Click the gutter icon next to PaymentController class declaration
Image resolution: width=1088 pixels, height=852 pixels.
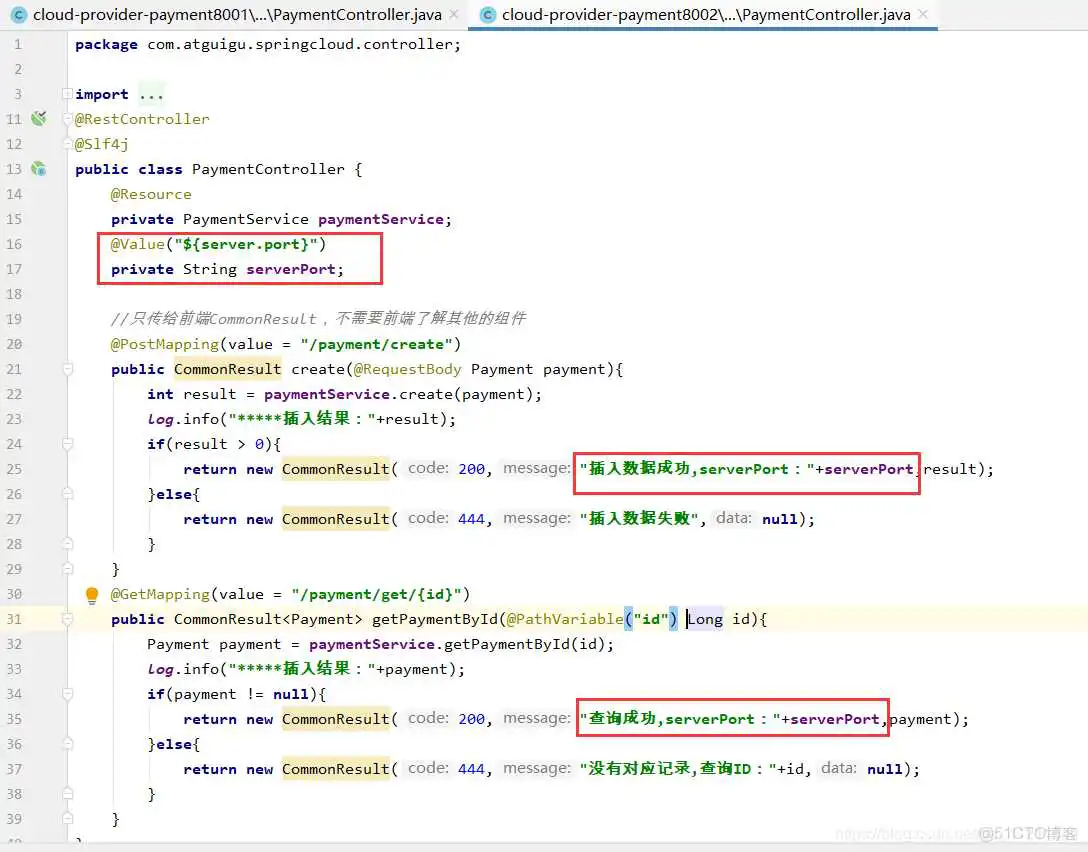[38, 168]
